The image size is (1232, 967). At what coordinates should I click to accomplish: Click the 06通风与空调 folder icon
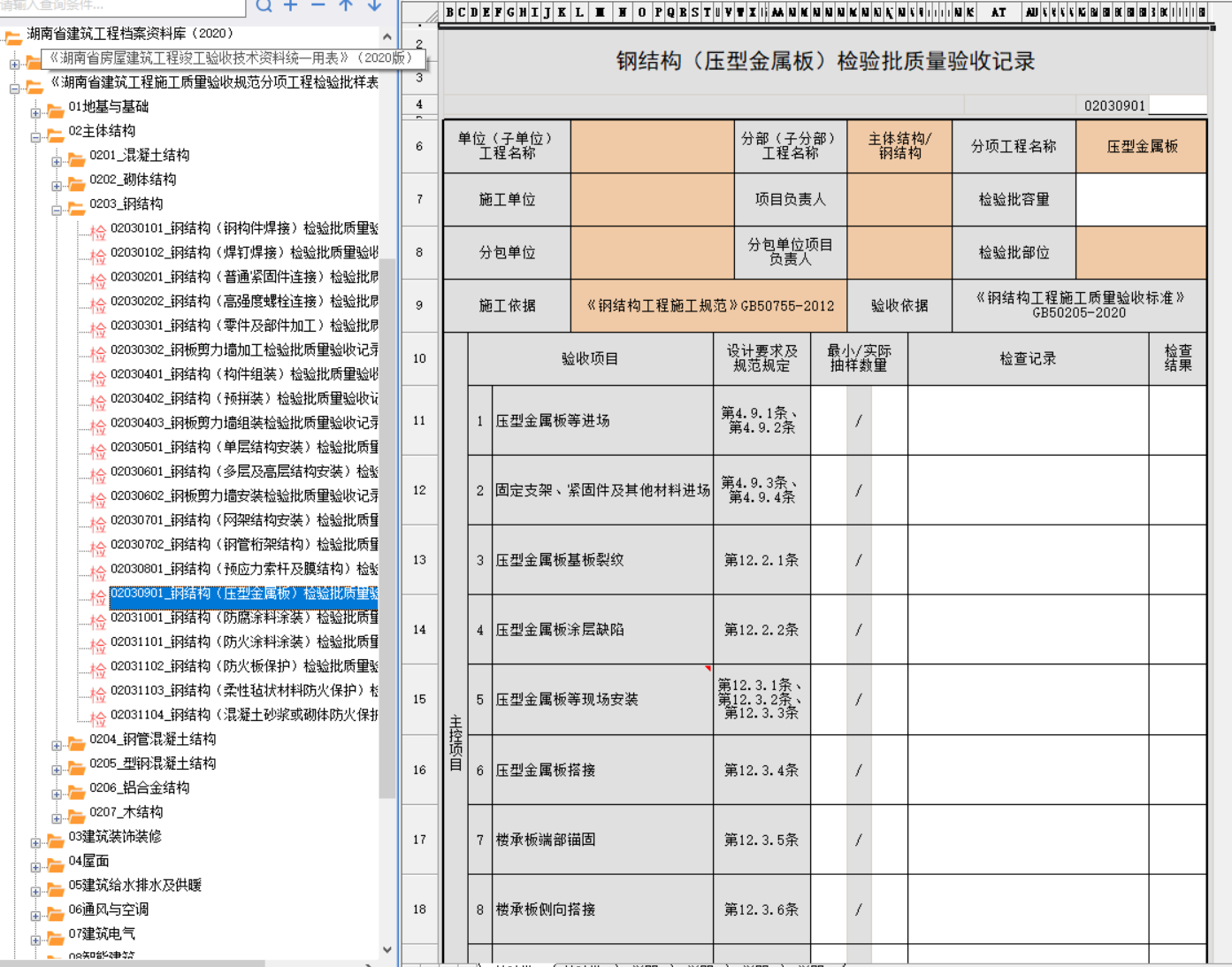click(55, 912)
